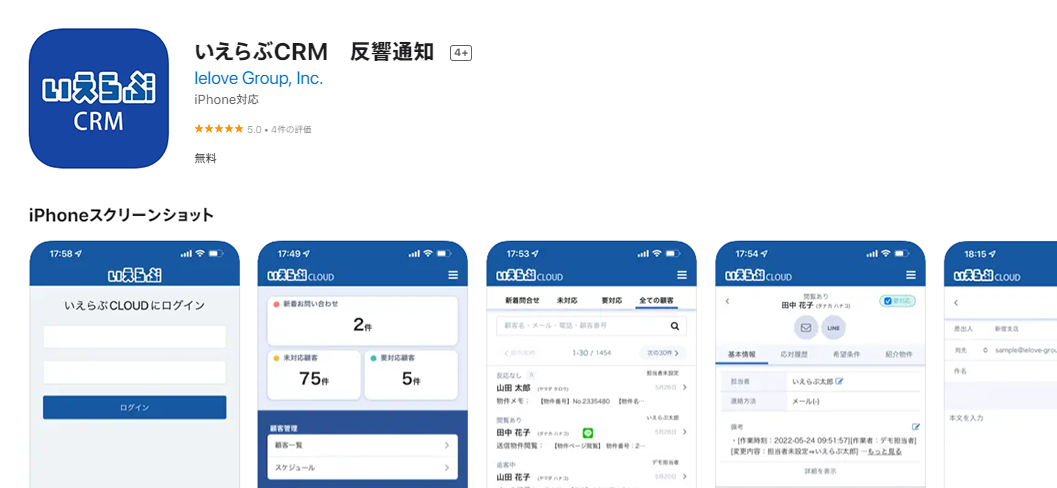Click the orange five-star rating
This screenshot has width=1057, height=488.
(x=218, y=129)
